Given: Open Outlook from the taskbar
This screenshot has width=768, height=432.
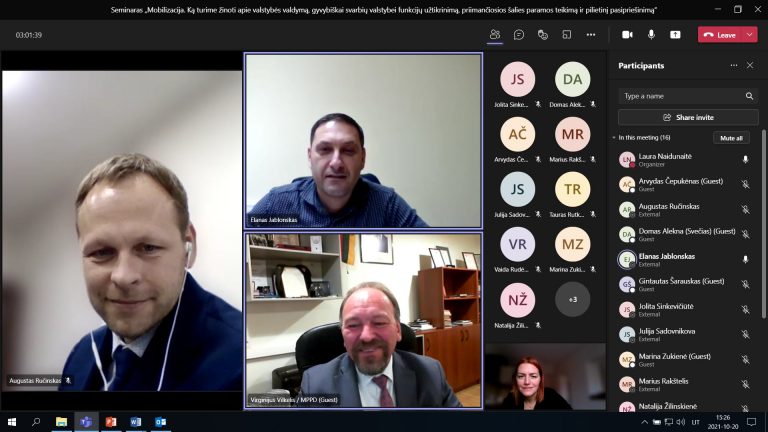Looking at the screenshot, I should point(161,422).
